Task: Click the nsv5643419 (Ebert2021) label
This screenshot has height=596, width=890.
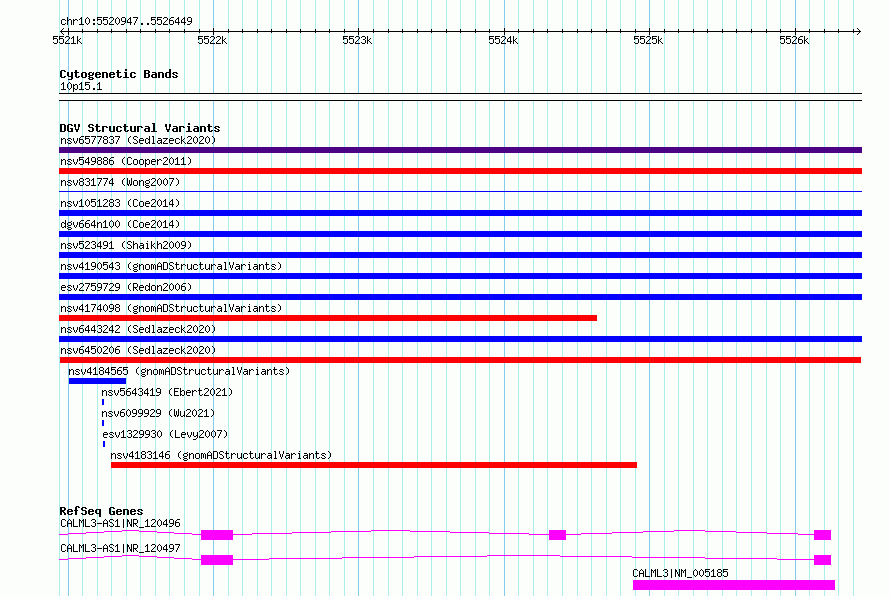Action: [167, 392]
